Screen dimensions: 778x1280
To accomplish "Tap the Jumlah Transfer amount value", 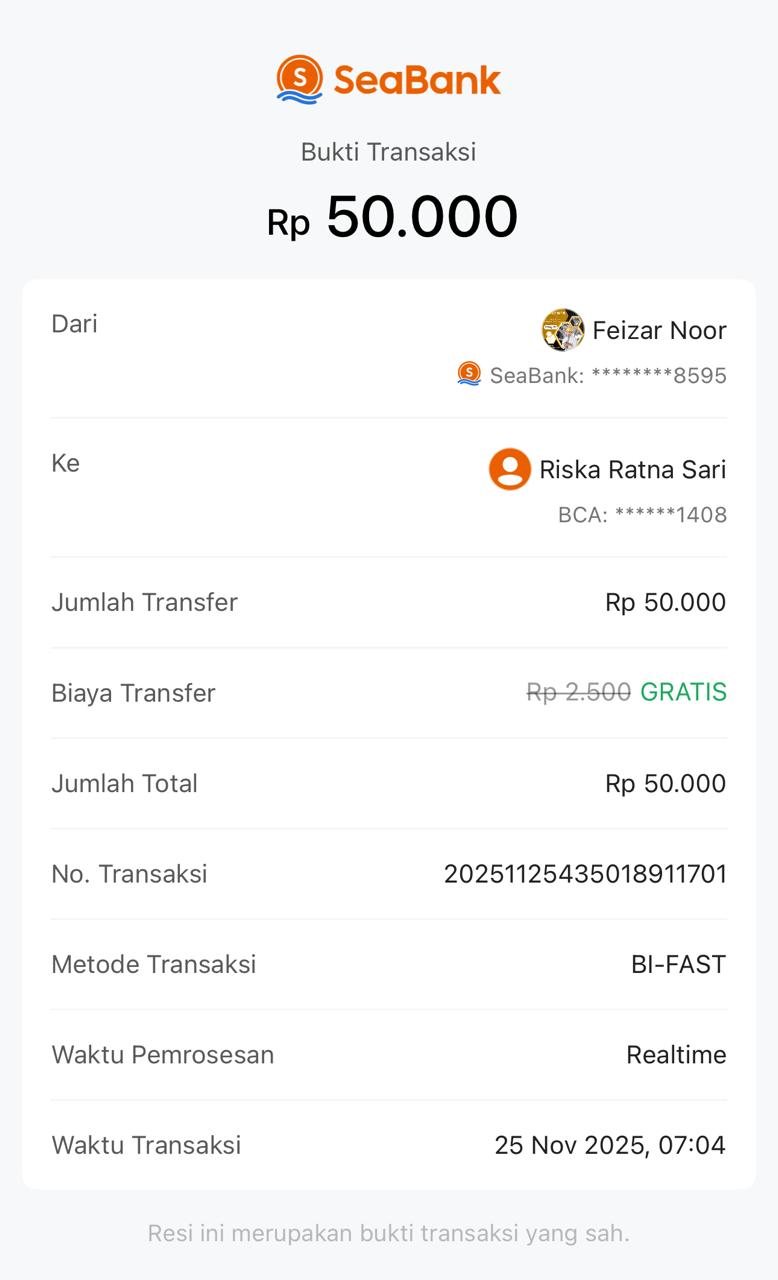I will click(665, 602).
